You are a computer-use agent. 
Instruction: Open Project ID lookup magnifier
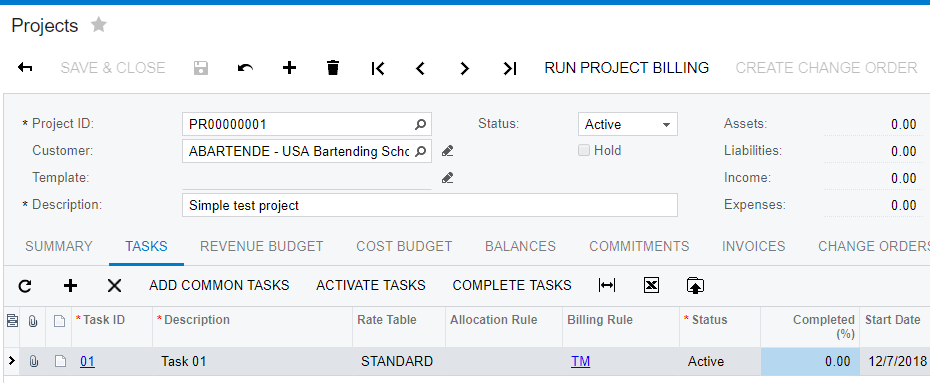[x=420, y=125]
